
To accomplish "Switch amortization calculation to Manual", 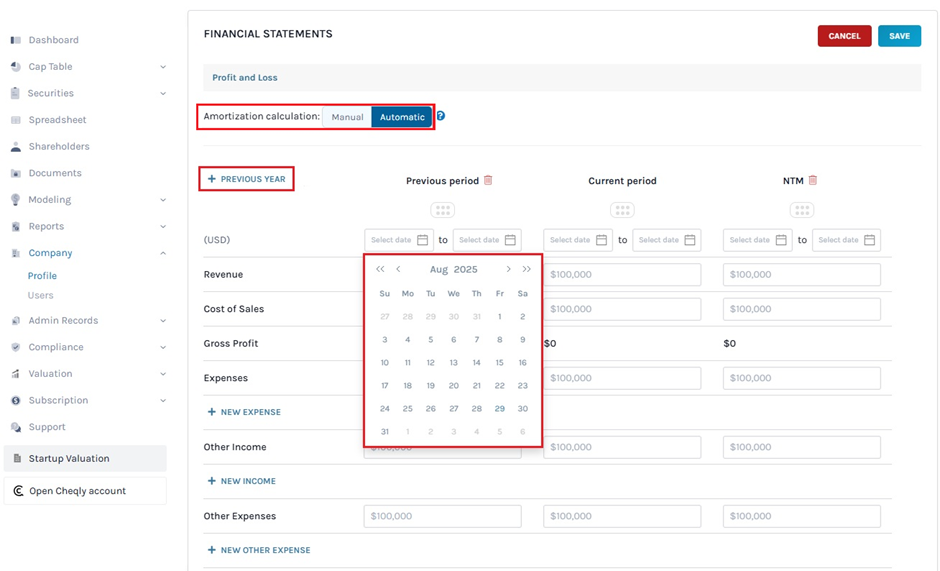I will (x=347, y=117).
